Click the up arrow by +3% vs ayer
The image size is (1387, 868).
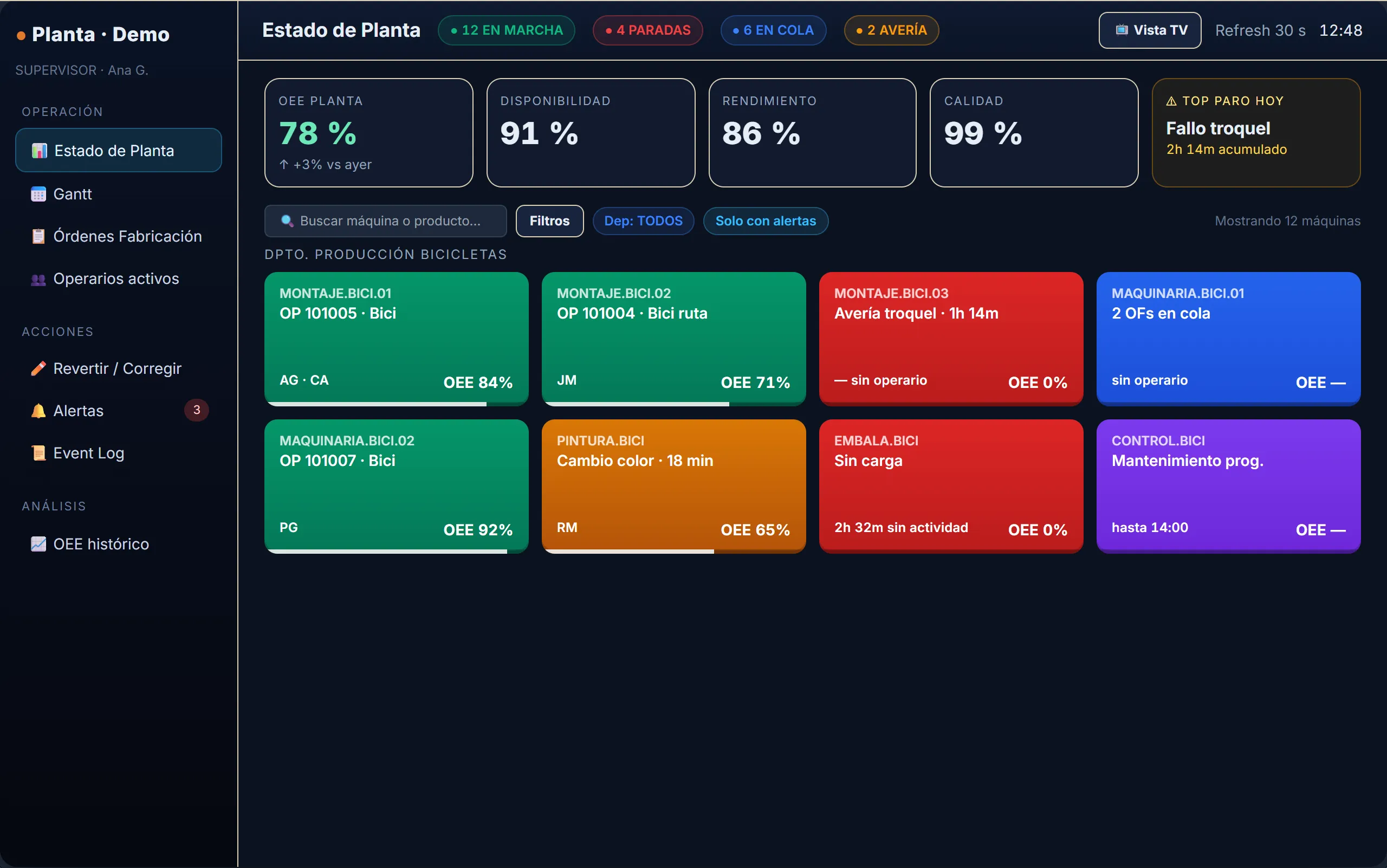click(284, 165)
